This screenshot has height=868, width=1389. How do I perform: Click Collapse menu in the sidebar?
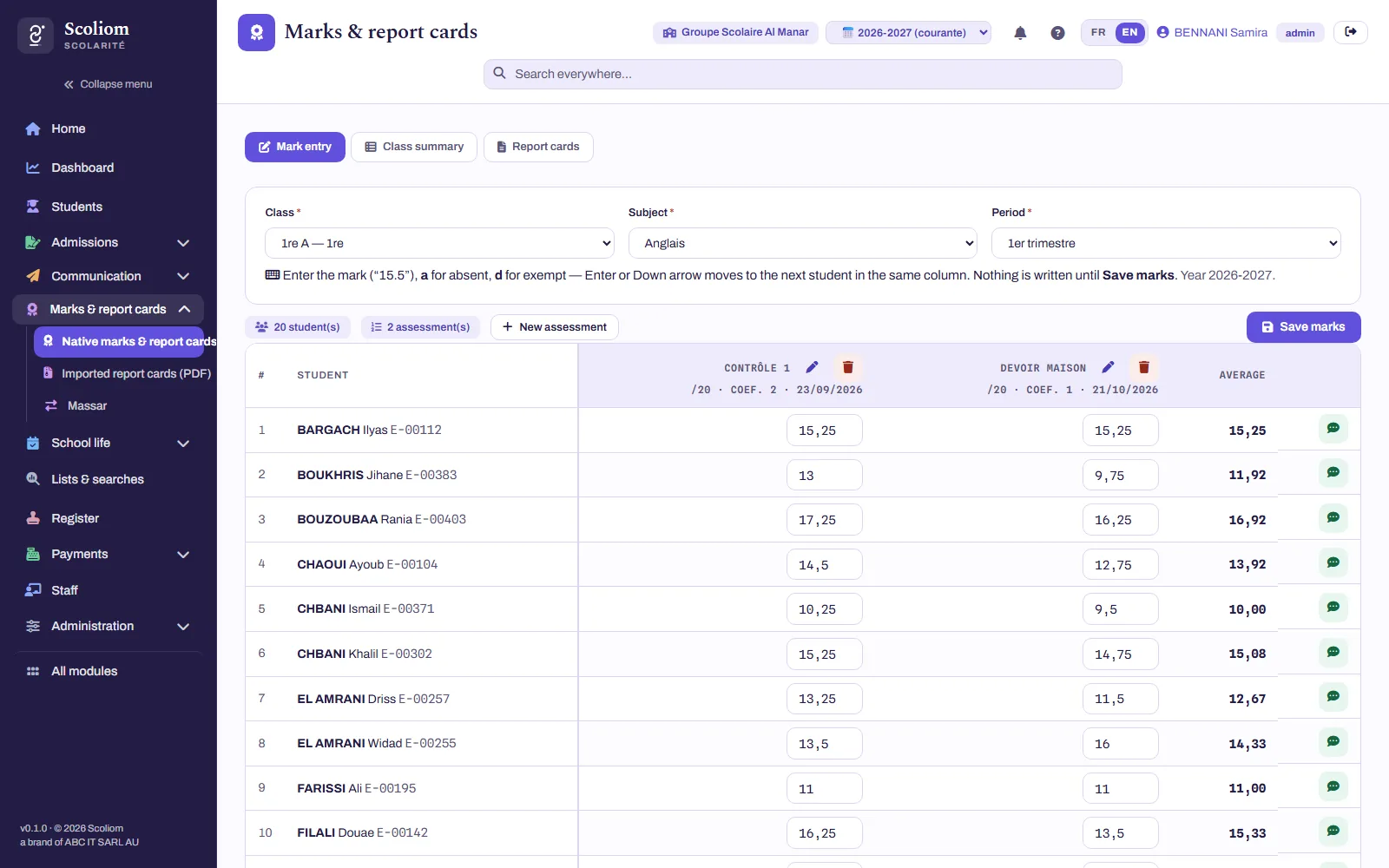(x=108, y=84)
